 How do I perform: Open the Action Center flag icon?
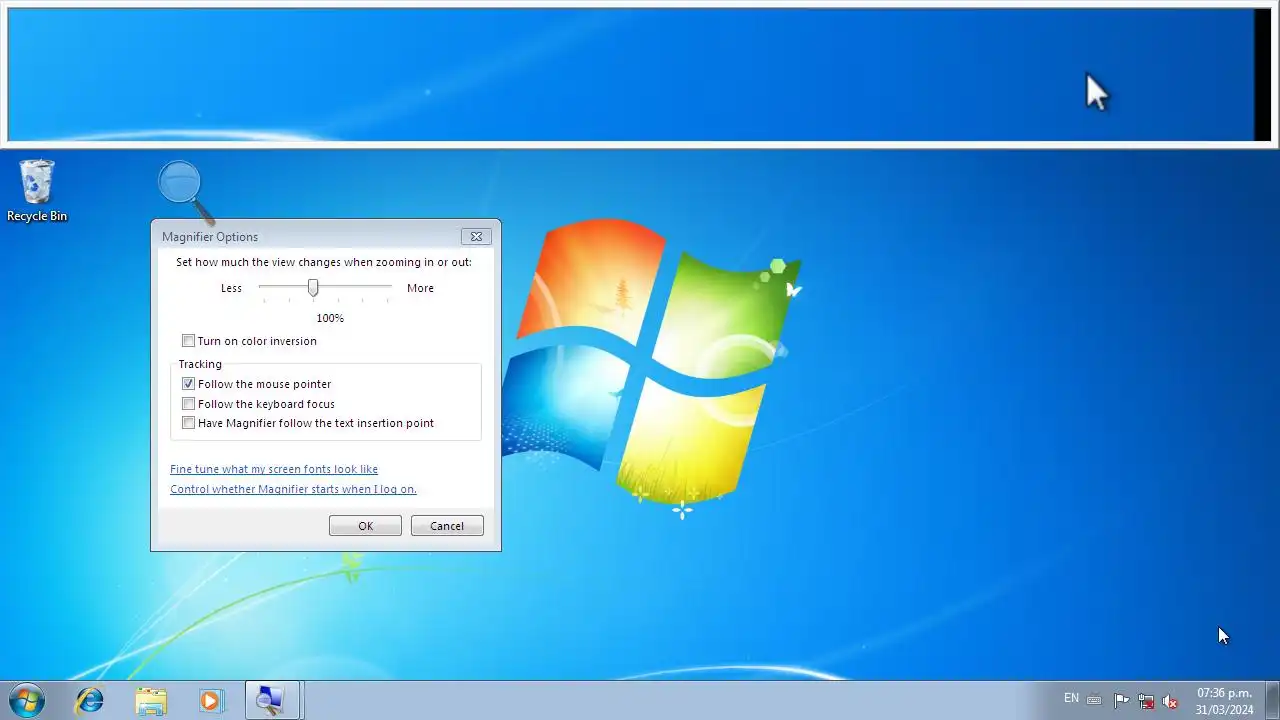1121,701
